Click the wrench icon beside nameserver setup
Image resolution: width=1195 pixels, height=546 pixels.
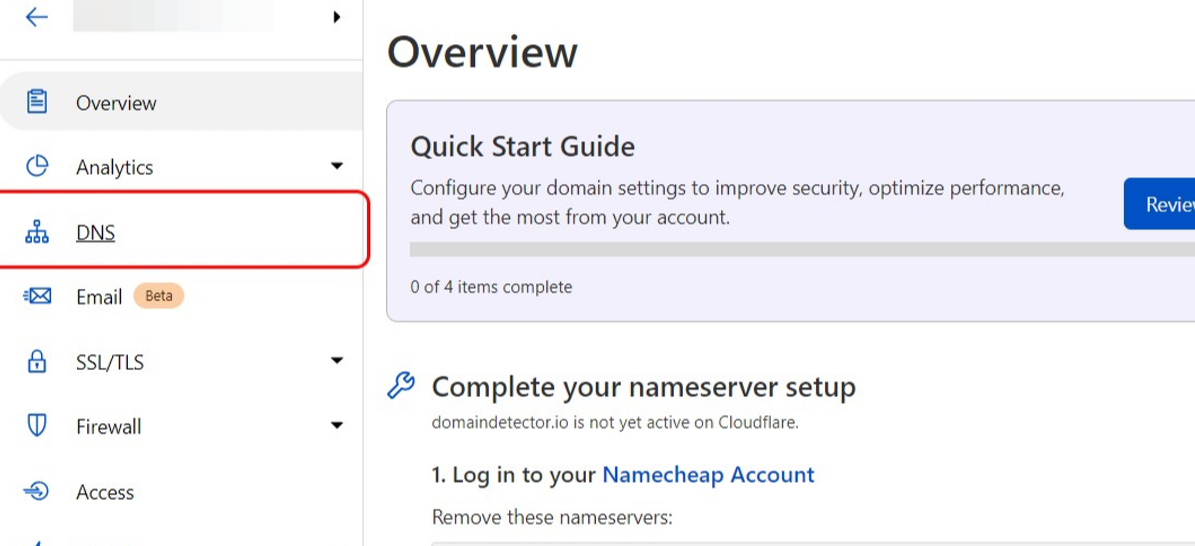pos(401,386)
